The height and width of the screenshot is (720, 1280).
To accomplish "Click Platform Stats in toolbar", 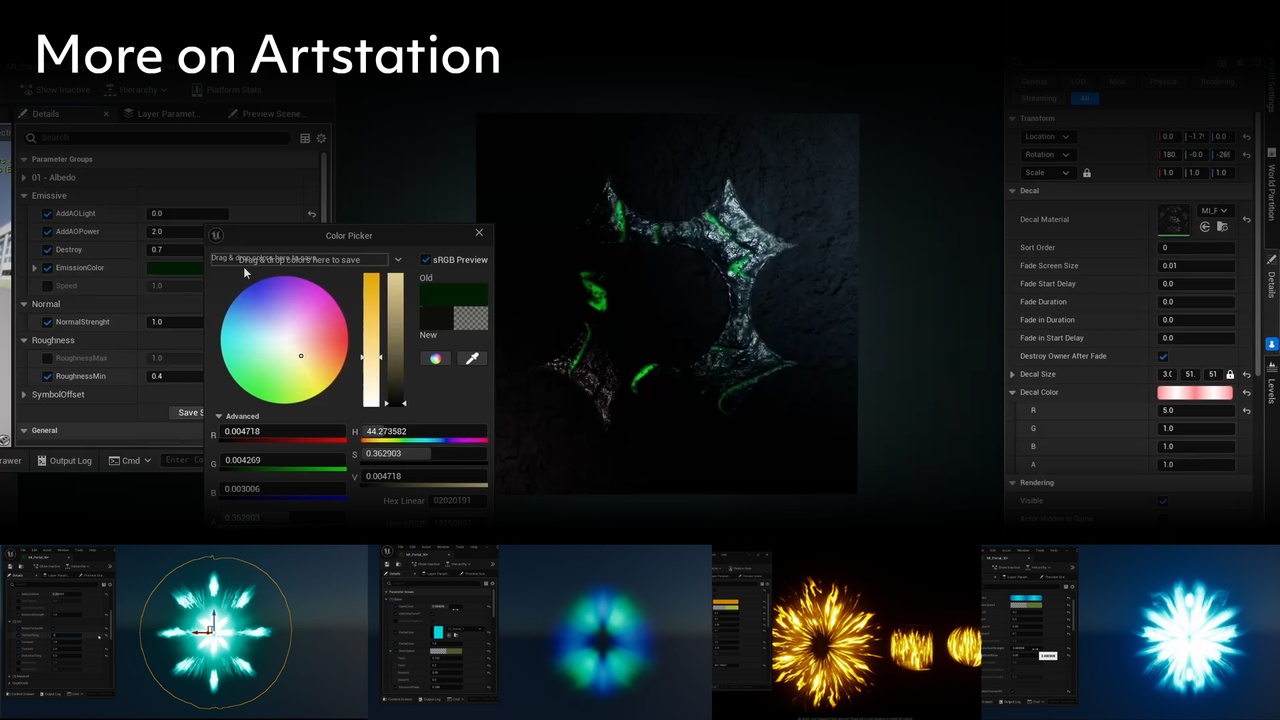I will 226,90.
